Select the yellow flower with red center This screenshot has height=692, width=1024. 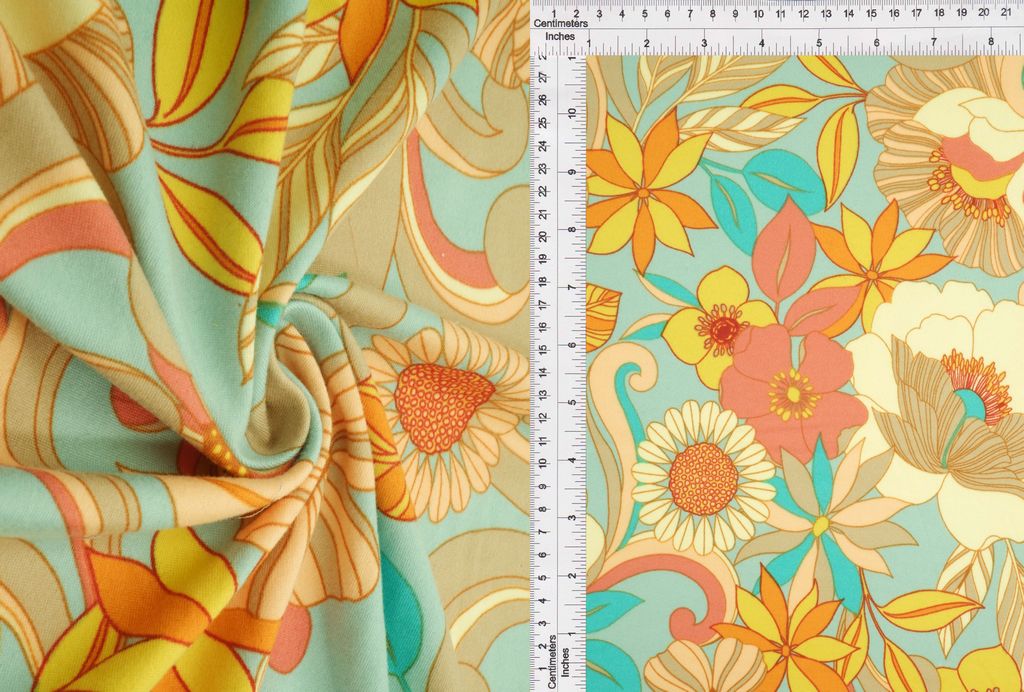(x=719, y=326)
